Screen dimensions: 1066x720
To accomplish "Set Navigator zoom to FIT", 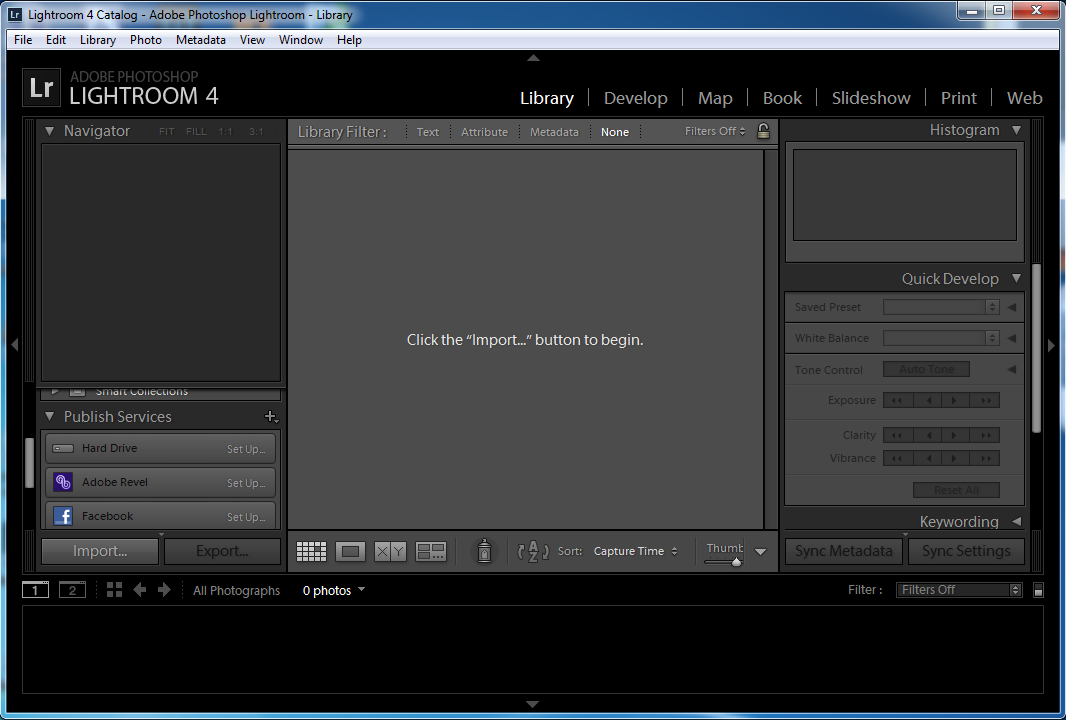I will pyautogui.click(x=167, y=132).
